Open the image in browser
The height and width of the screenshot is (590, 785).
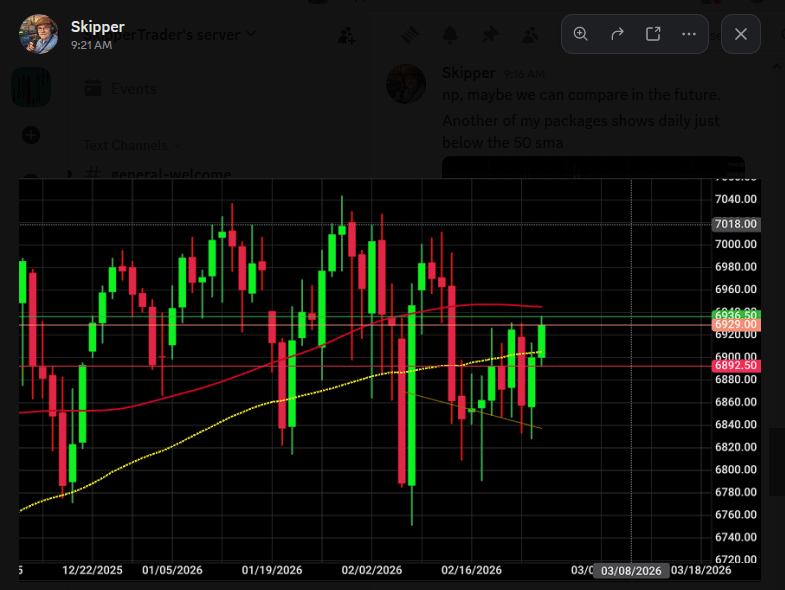click(653, 34)
